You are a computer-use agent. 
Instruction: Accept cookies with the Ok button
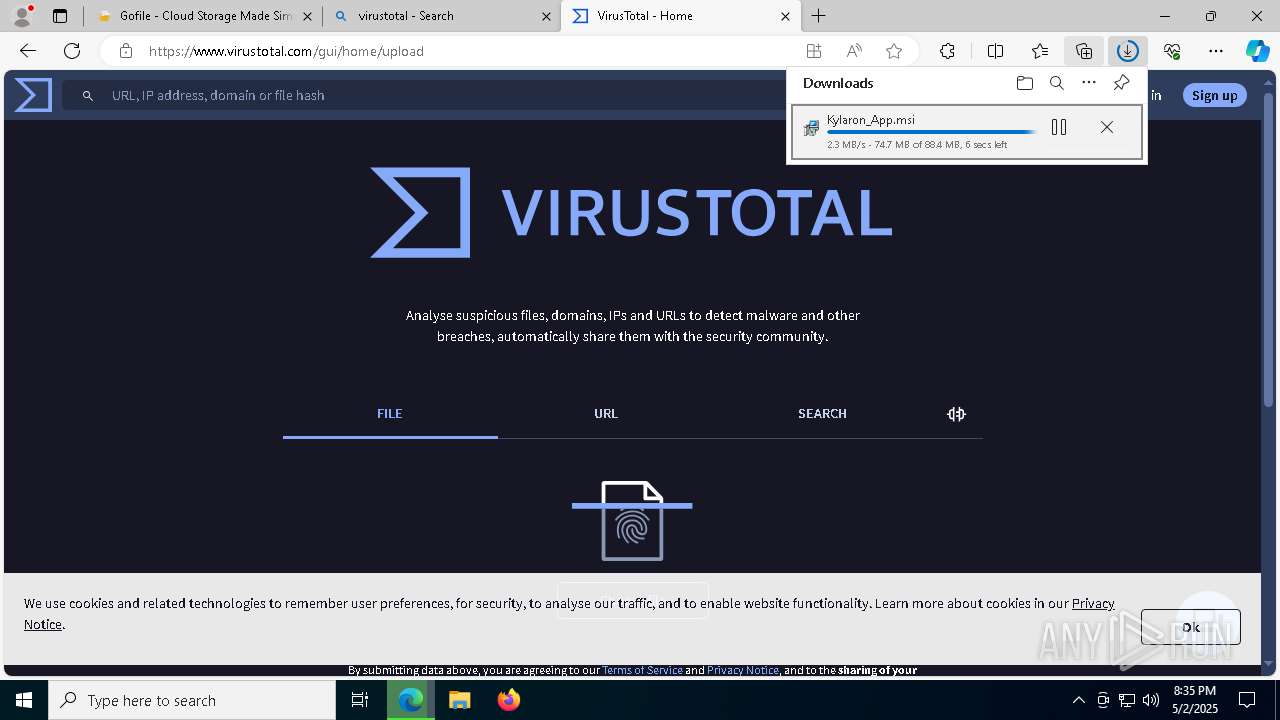tap(1190, 627)
